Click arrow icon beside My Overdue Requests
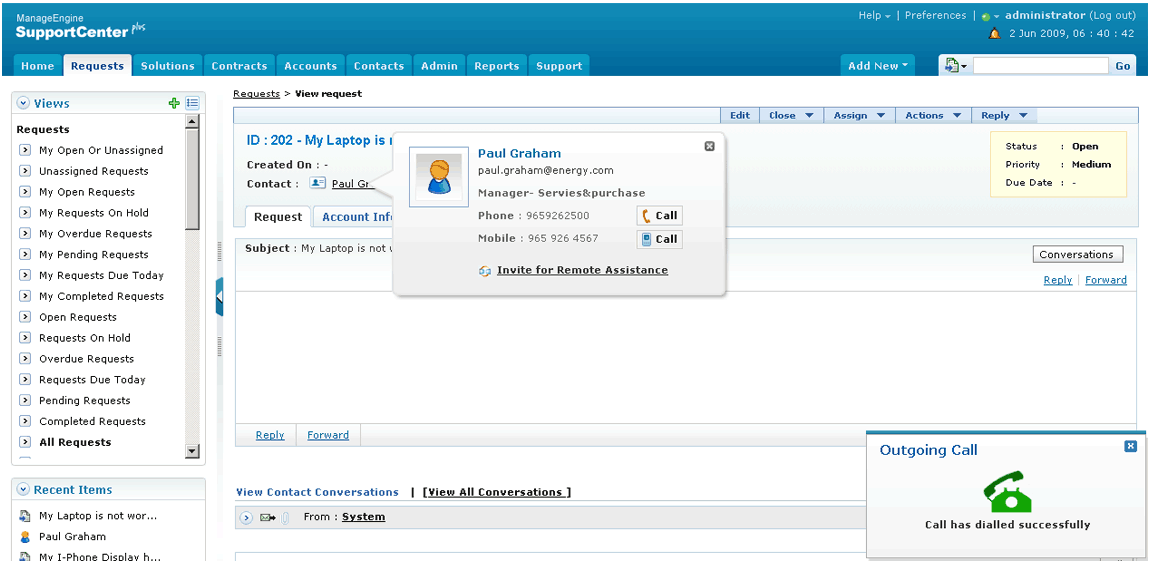 [24, 234]
